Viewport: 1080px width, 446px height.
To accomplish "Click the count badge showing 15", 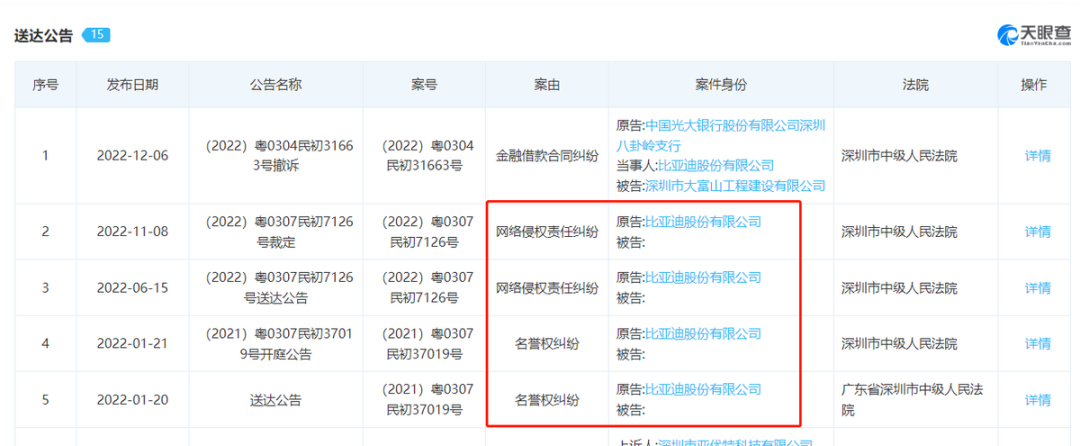I will (x=96, y=35).
